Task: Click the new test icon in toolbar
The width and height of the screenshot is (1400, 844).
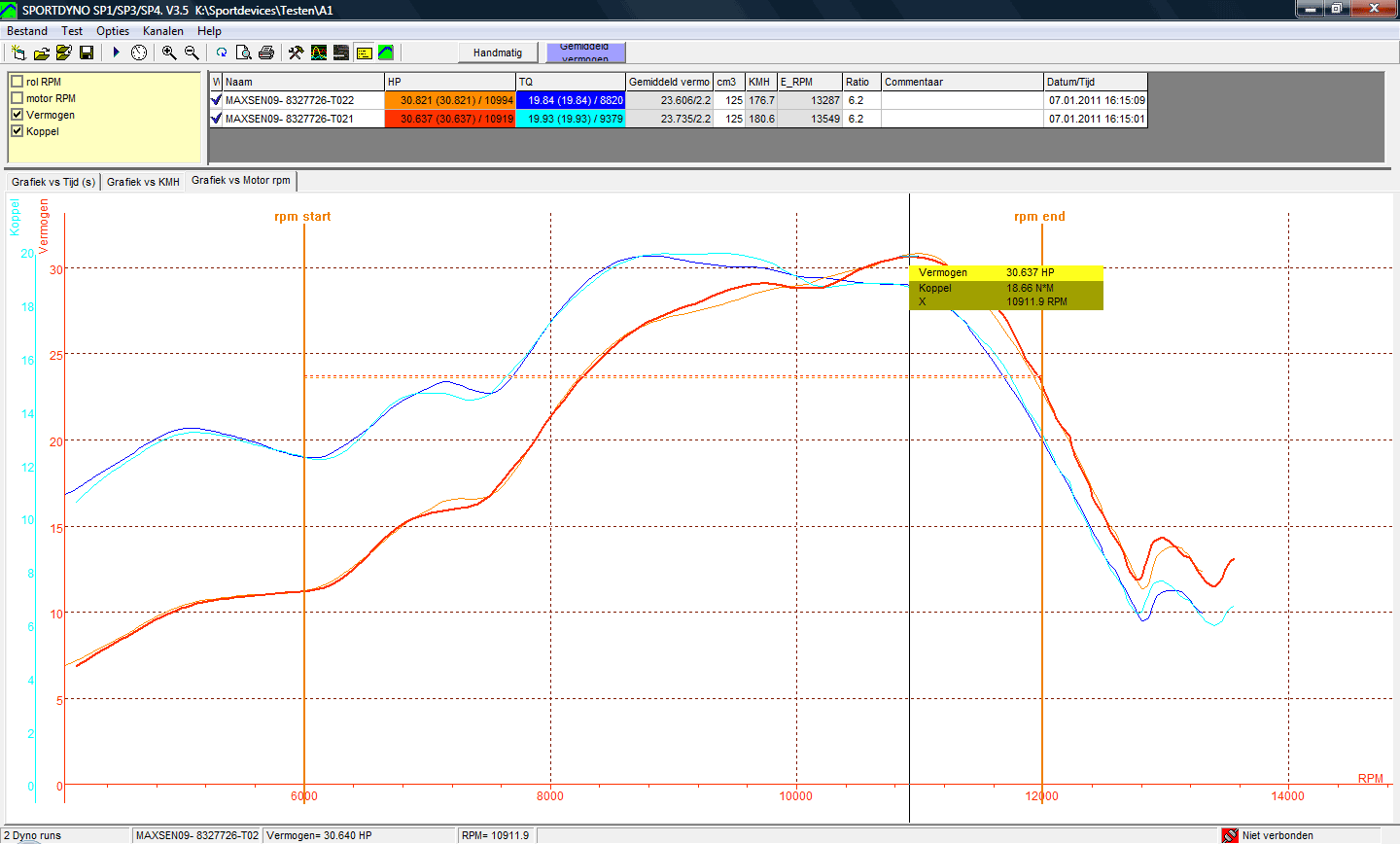Action: coord(17,53)
